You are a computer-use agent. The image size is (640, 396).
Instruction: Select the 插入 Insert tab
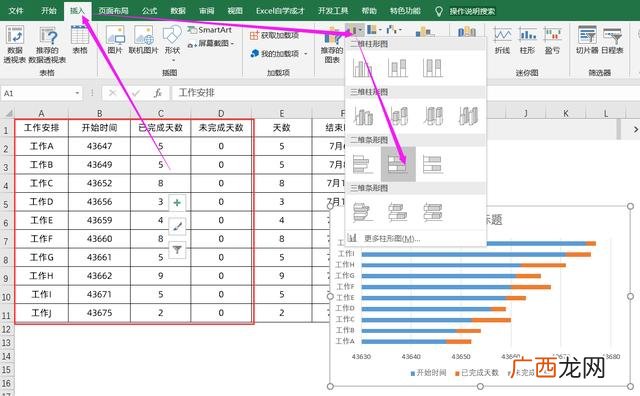77,11
